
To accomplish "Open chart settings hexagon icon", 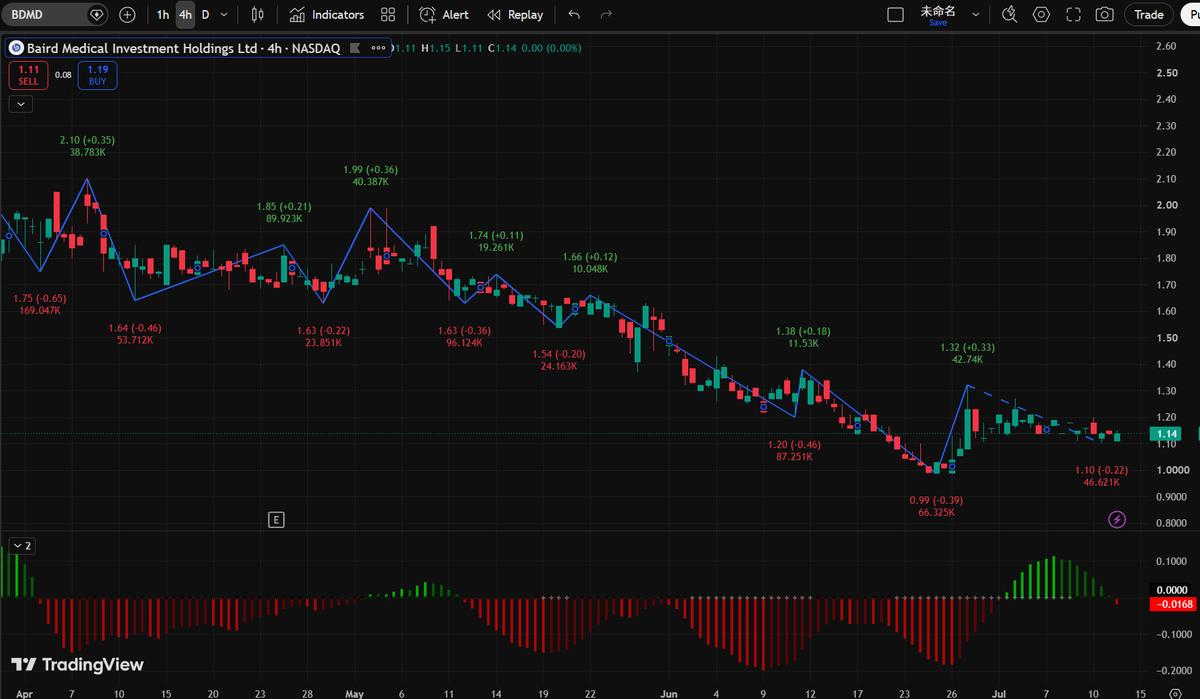I will coord(1041,15).
